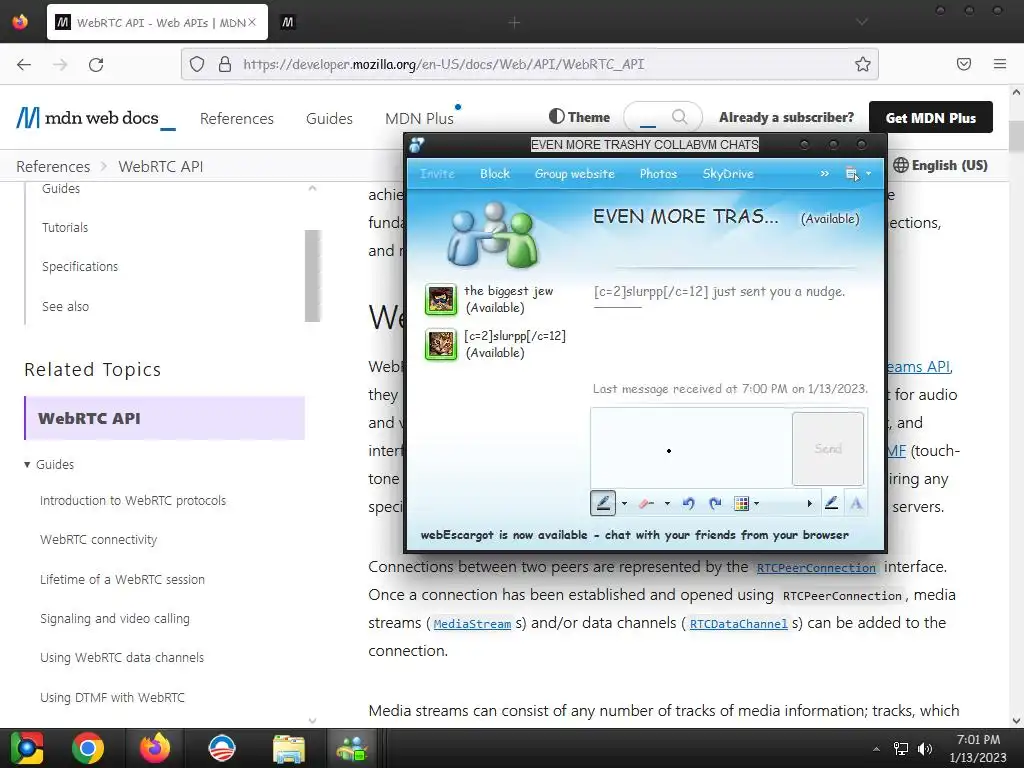
Task: Switch to the second MDN tab
Action: [287, 22]
